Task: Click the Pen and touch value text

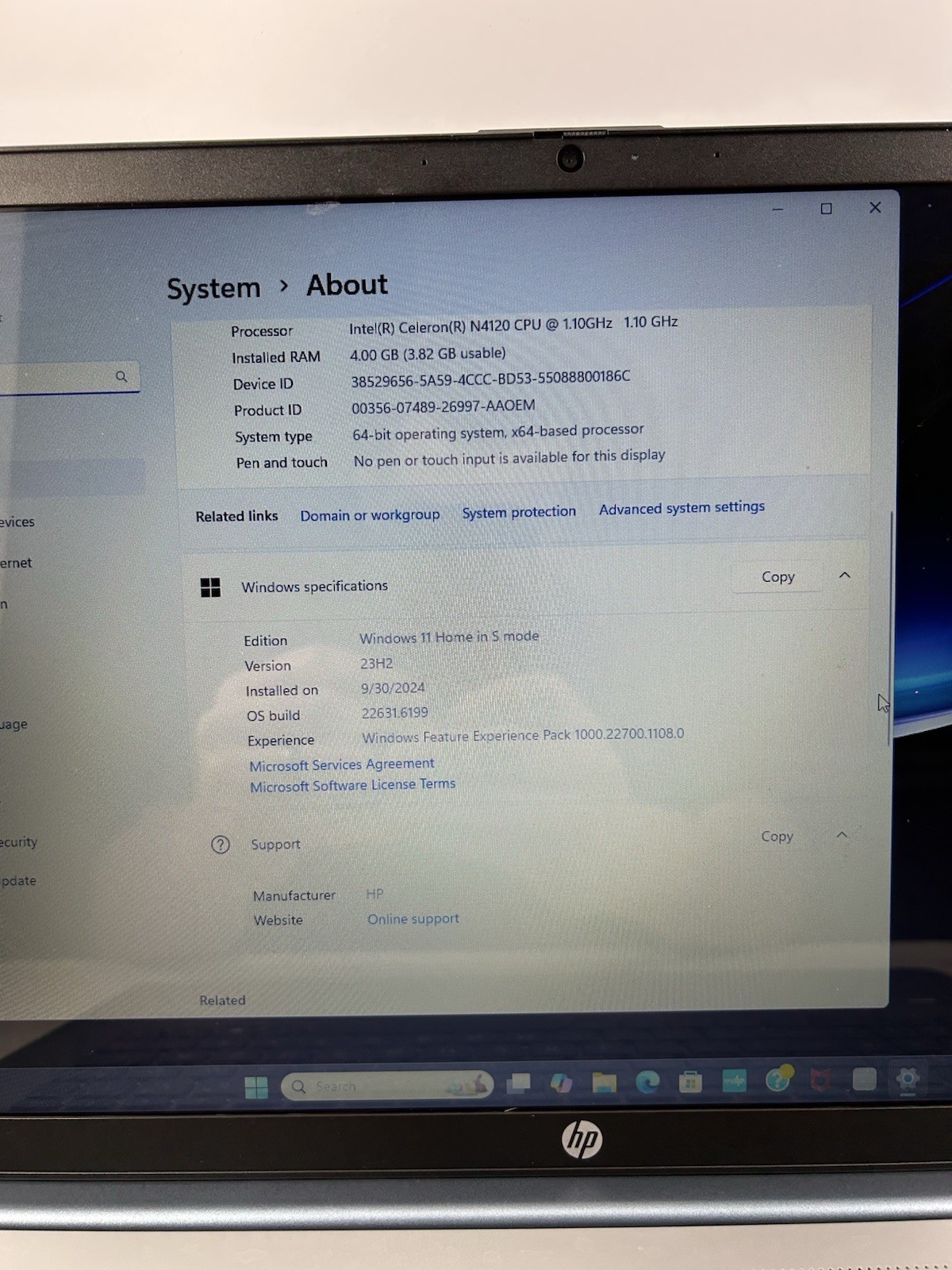Action: pos(509,458)
